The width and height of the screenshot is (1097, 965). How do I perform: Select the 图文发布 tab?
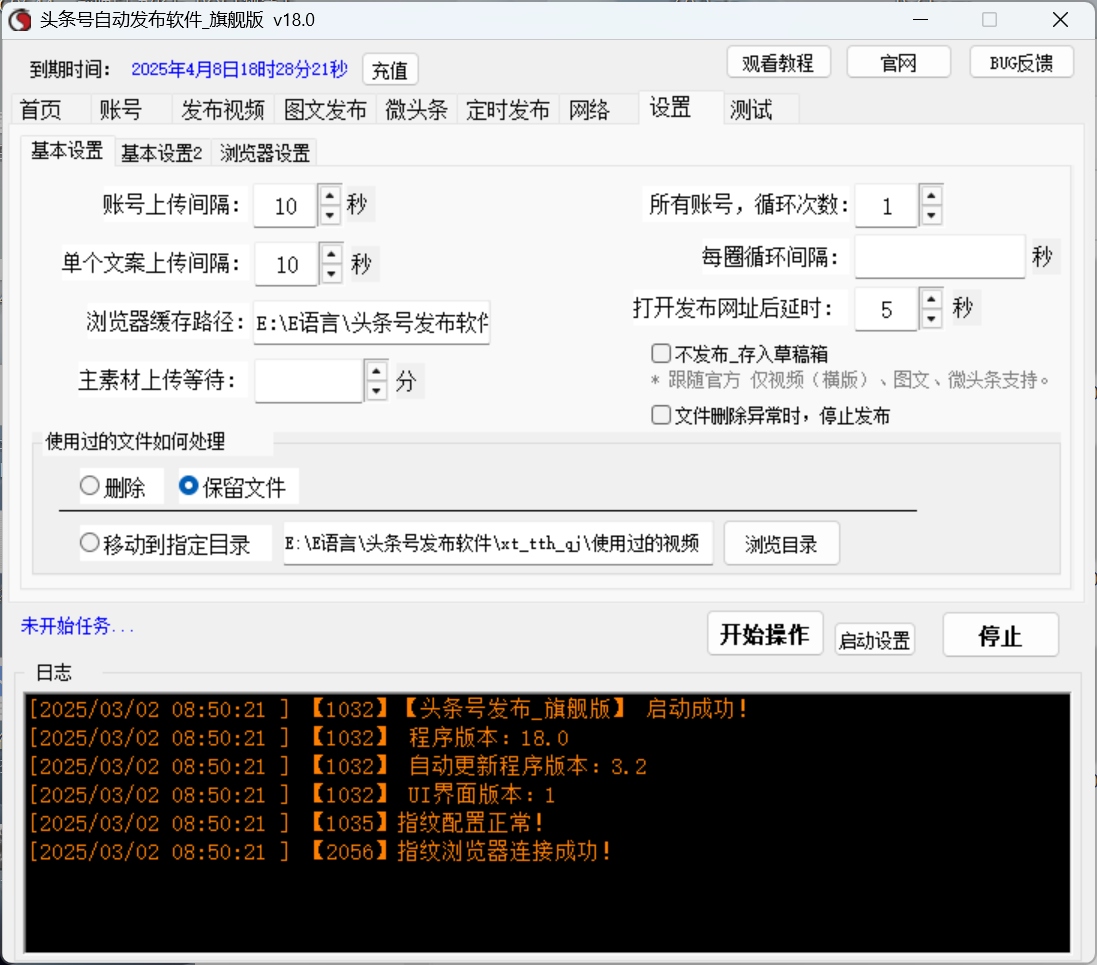(x=325, y=110)
